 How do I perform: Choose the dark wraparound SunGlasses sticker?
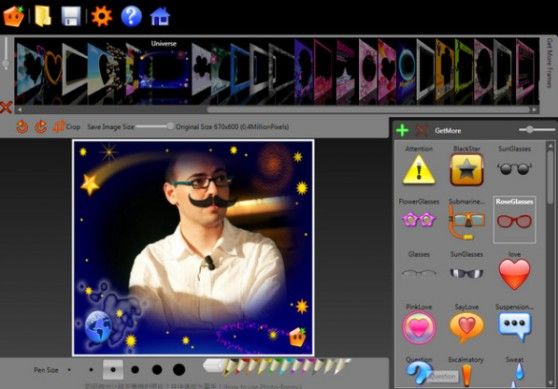tap(467, 273)
